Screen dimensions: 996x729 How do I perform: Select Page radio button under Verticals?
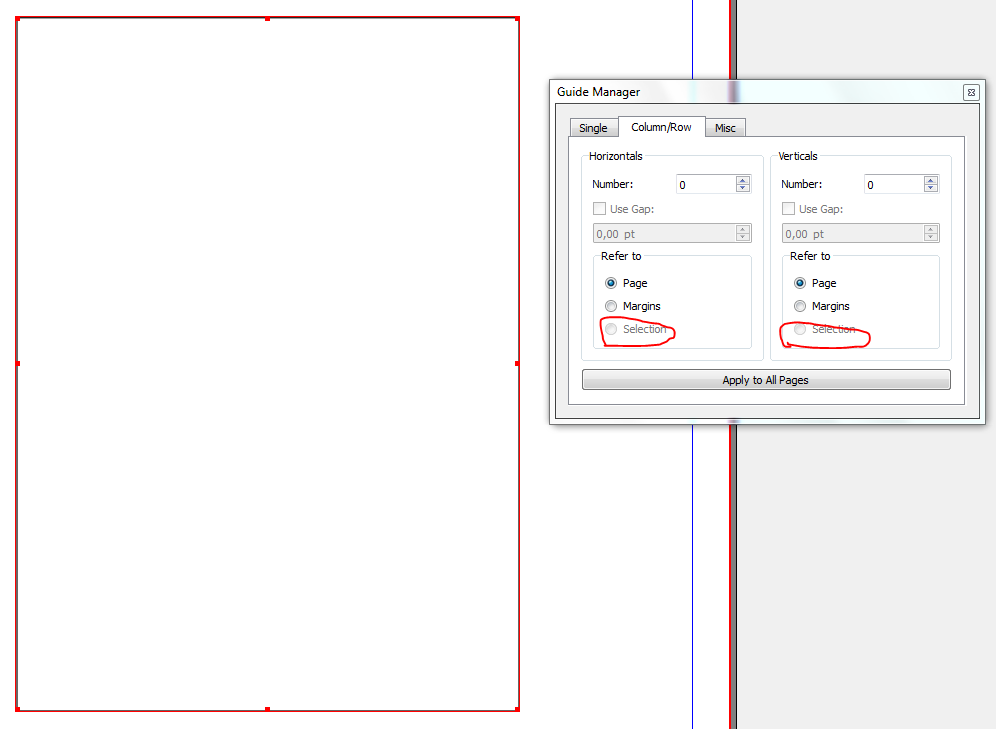tap(800, 283)
